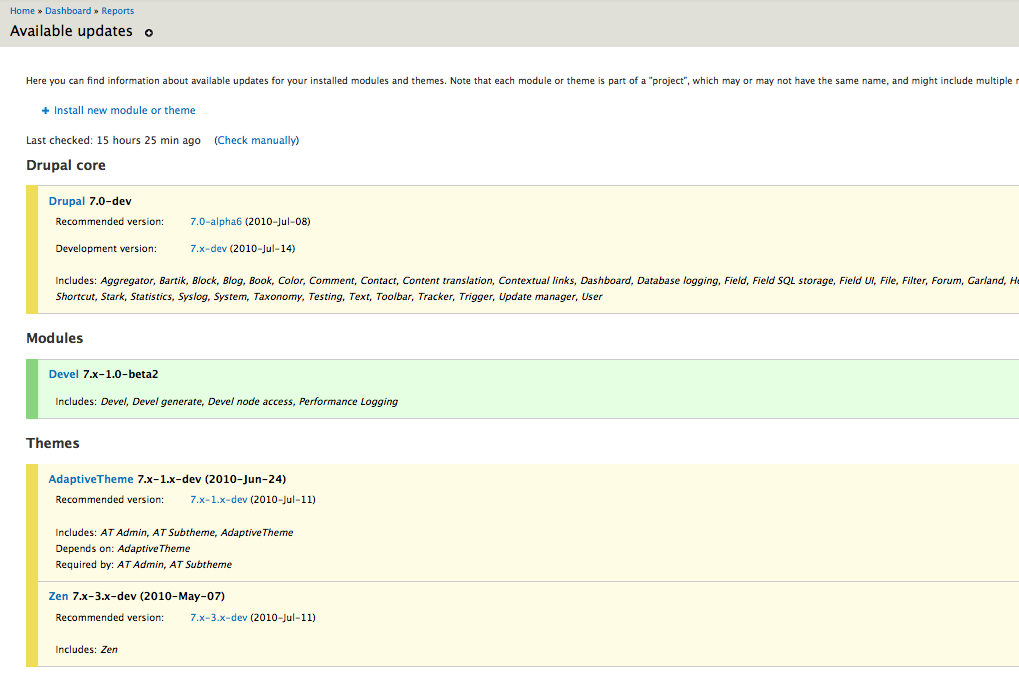Visit the AdaptiveTheme project link
Screen dimensions: 1019x688
pos(91,480)
